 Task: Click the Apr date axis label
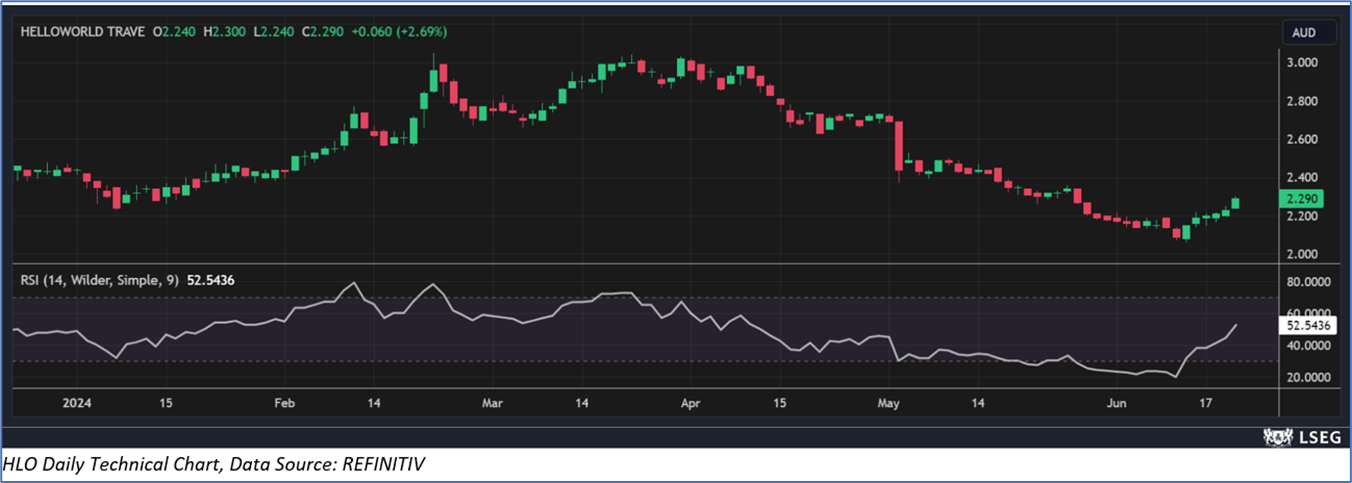point(689,404)
